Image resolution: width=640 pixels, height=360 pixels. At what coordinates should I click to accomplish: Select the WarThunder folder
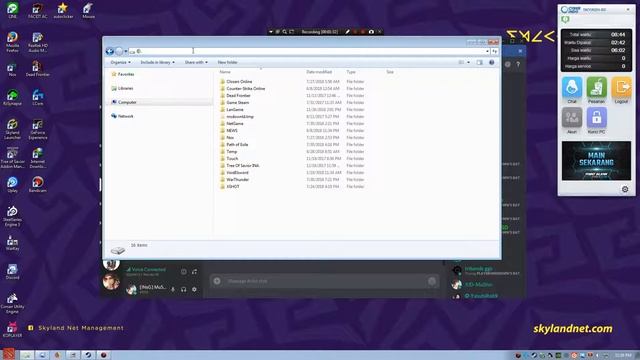click(x=238, y=179)
